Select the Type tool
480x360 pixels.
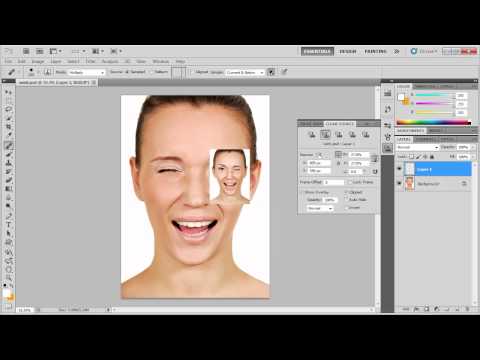pyautogui.click(x=9, y=224)
